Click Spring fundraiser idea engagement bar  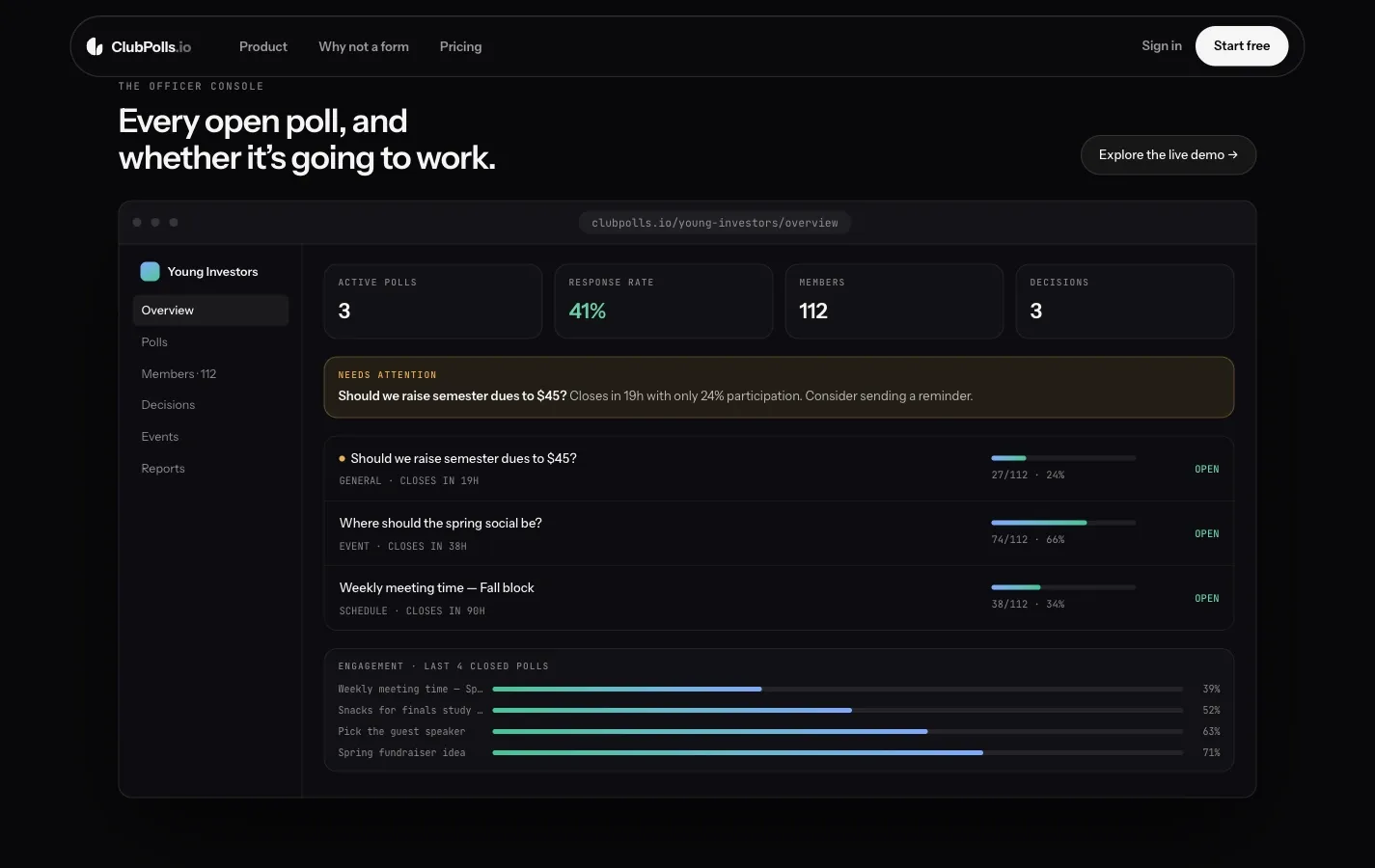838,753
